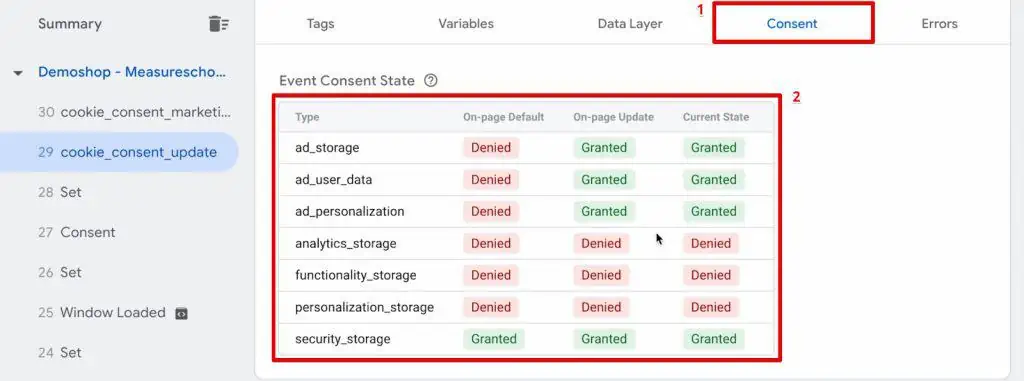This screenshot has width=1024, height=381.
Task: Switch to the Tags tab
Action: coord(321,24)
